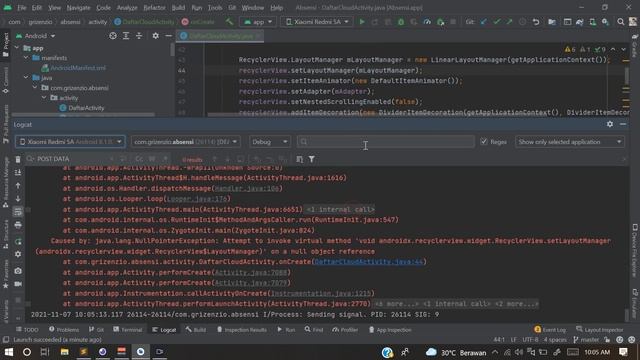
Task: Open the Event Log button
Action: (550, 329)
